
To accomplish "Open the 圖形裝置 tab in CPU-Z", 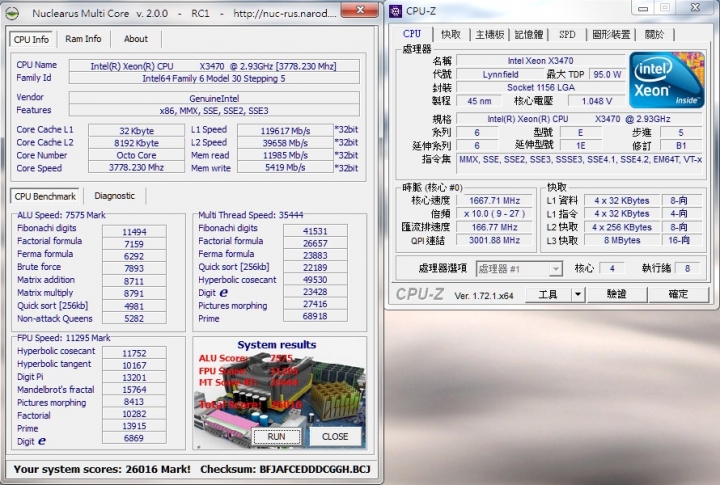I will [x=611, y=34].
